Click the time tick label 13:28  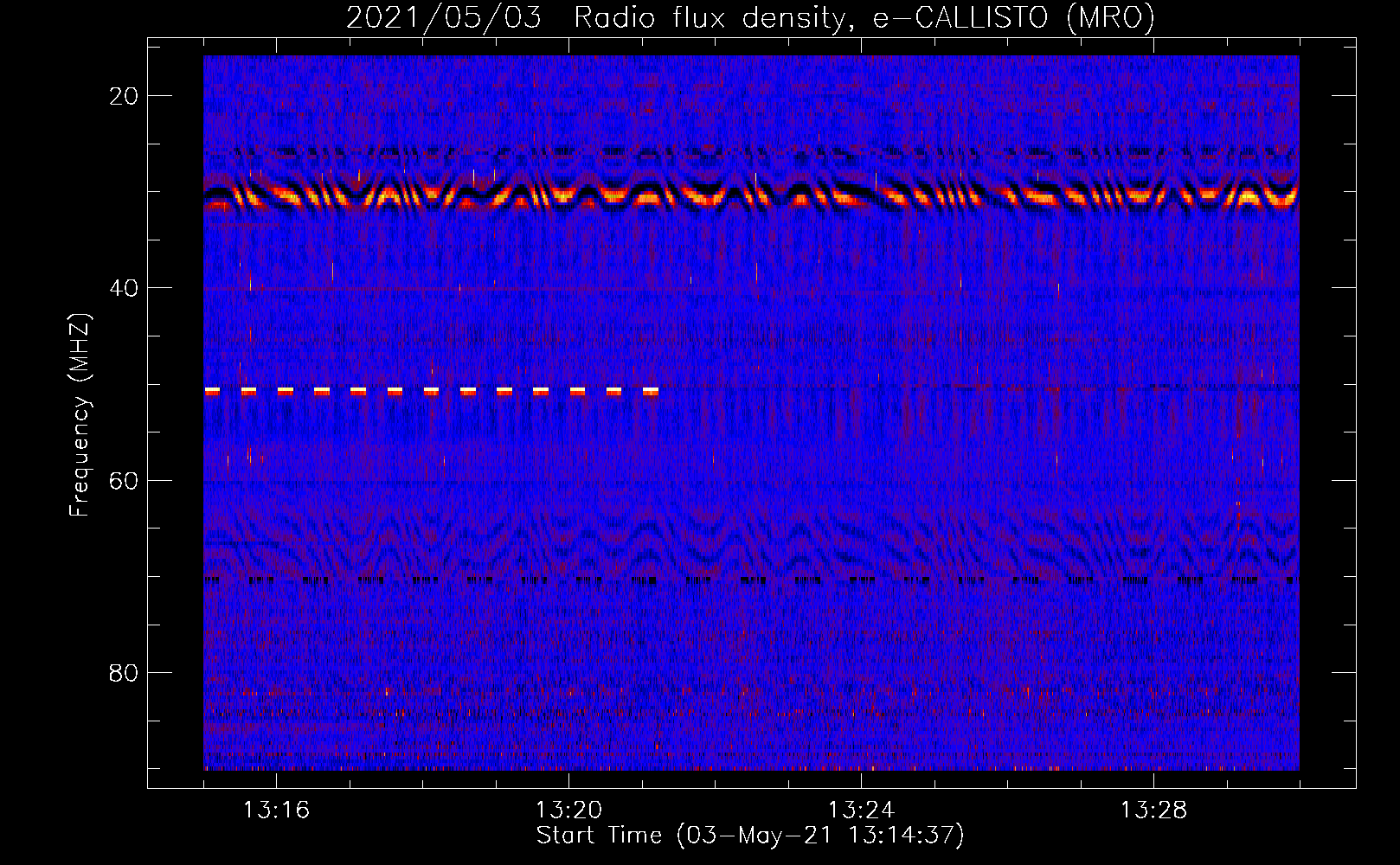tap(1153, 810)
